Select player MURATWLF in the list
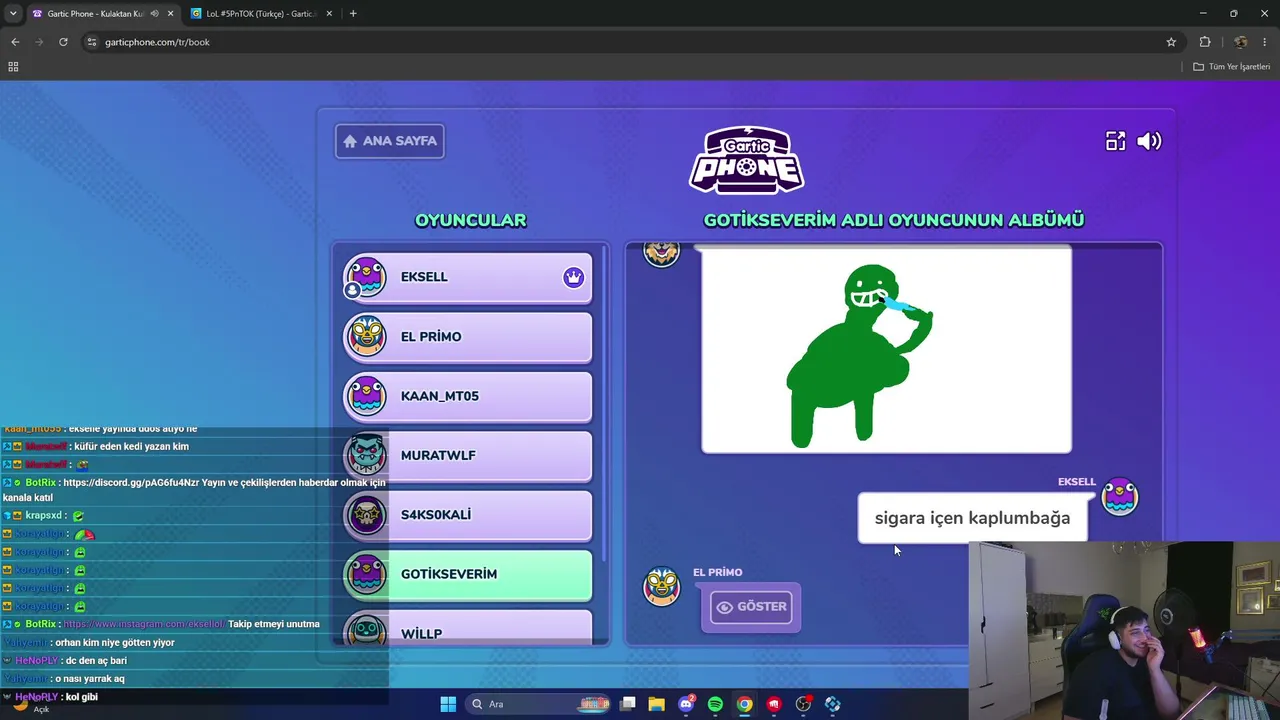Image resolution: width=1280 pixels, height=720 pixels. pos(468,455)
